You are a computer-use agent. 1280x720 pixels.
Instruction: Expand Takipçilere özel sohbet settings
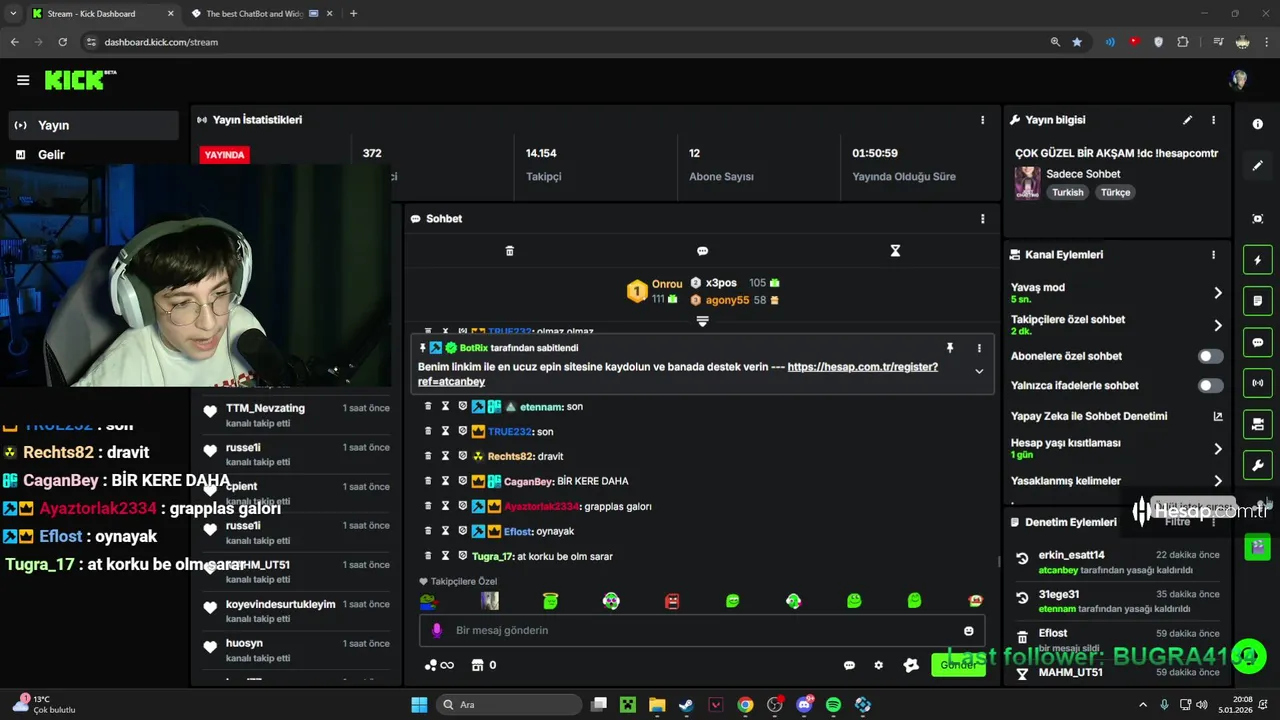pos(1217,325)
